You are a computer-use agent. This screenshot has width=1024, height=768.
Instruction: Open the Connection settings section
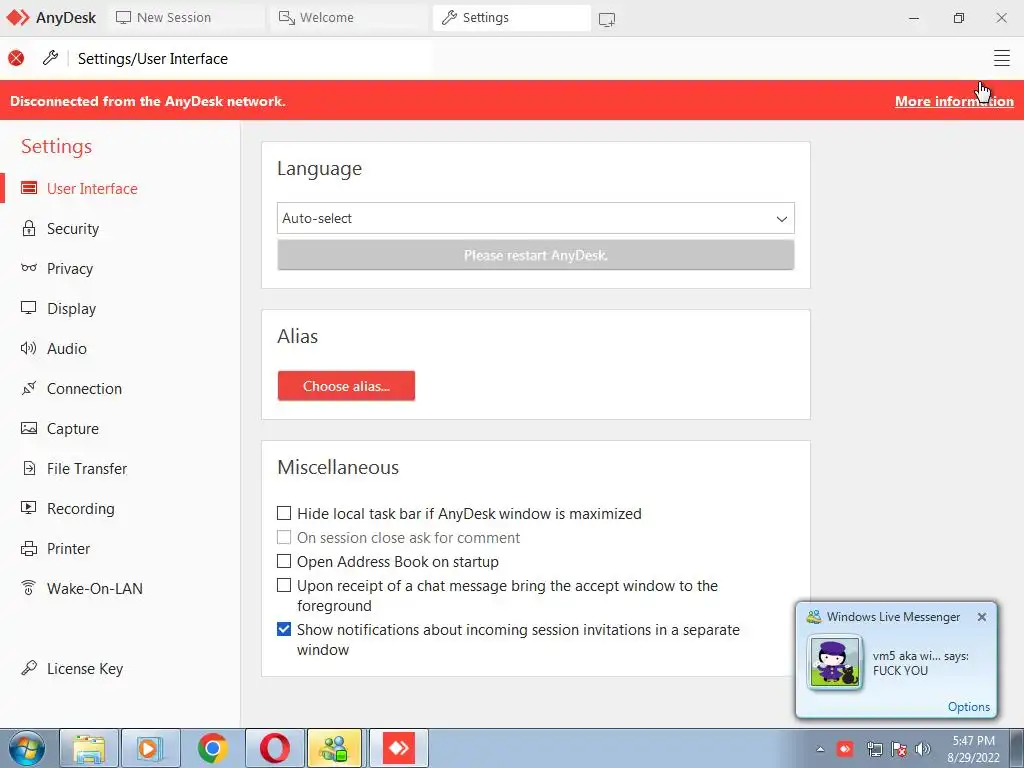[x=84, y=389]
